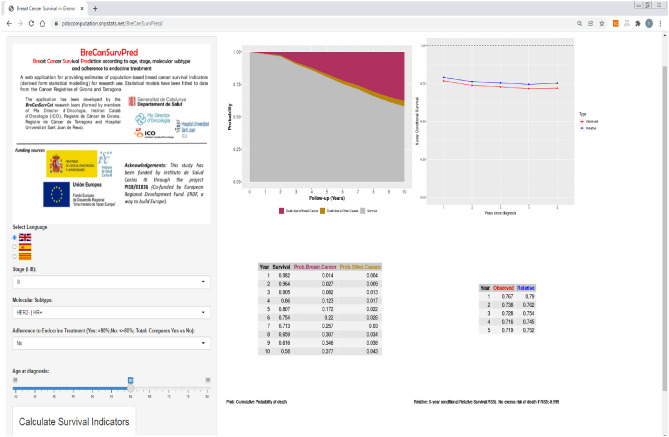Click the year 10 survival value 0.58
The width and height of the screenshot is (669, 437).
tap(285, 351)
